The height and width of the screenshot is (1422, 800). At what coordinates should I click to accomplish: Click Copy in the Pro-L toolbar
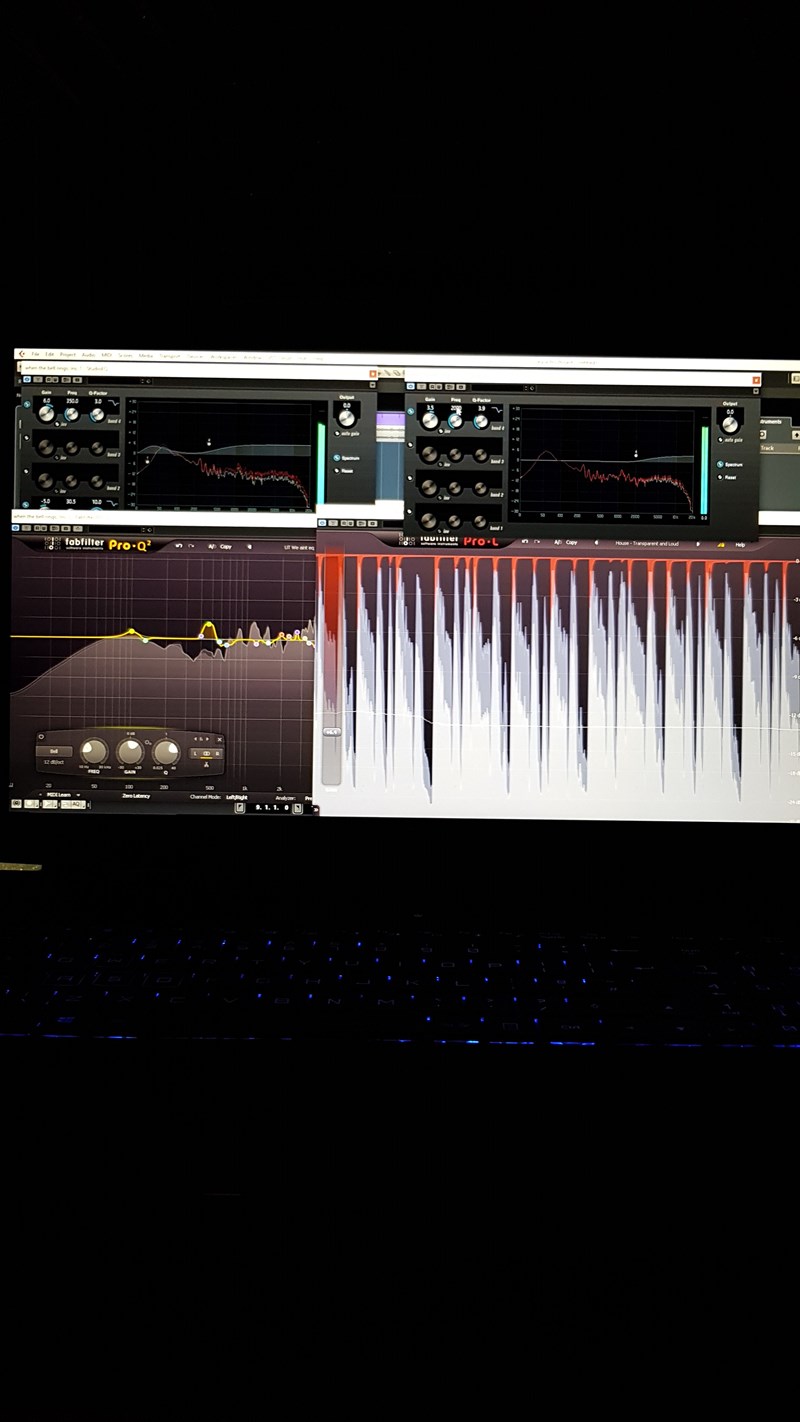tap(572, 542)
